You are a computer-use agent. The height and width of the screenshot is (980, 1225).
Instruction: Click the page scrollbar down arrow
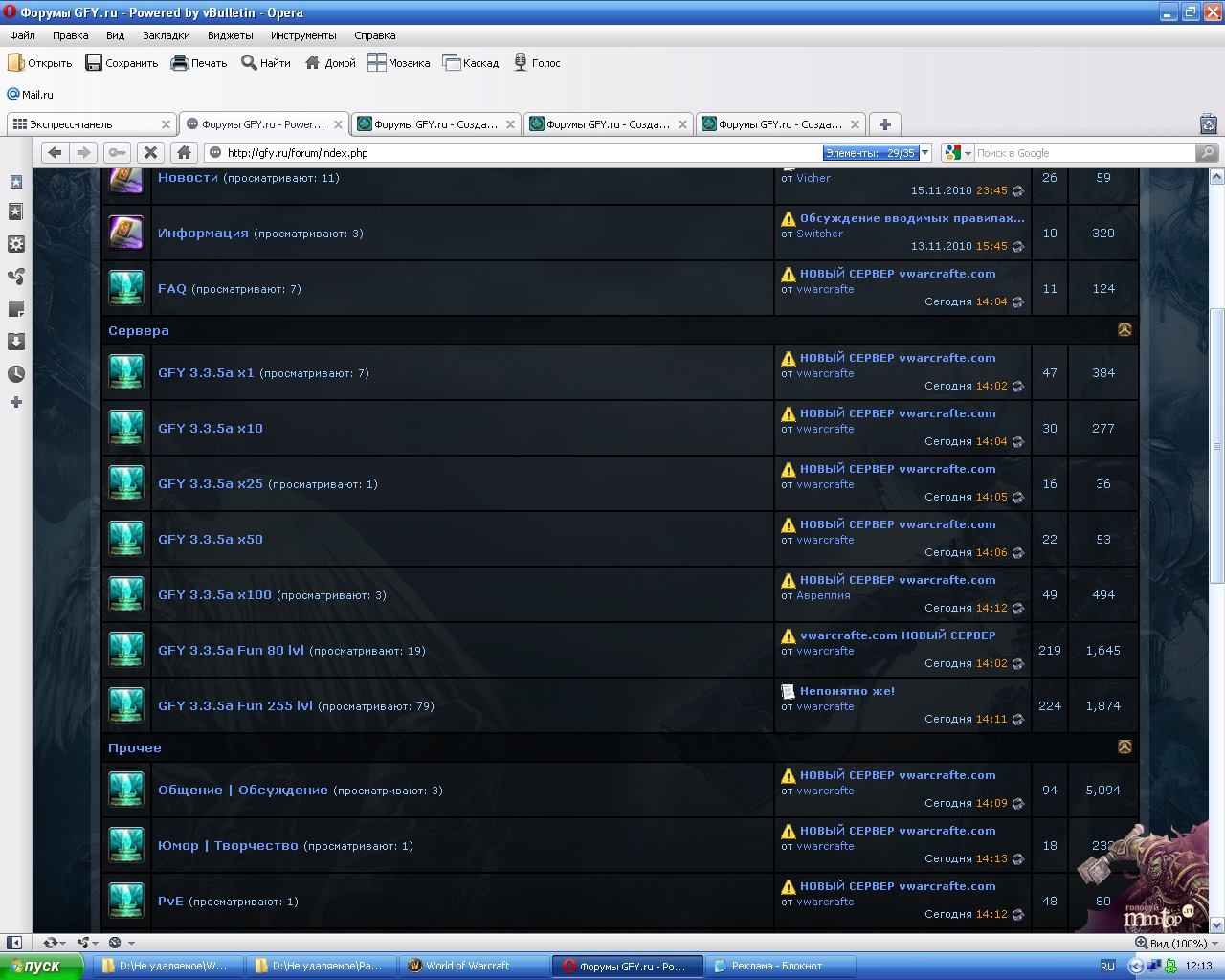pyautogui.click(x=1216, y=925)
